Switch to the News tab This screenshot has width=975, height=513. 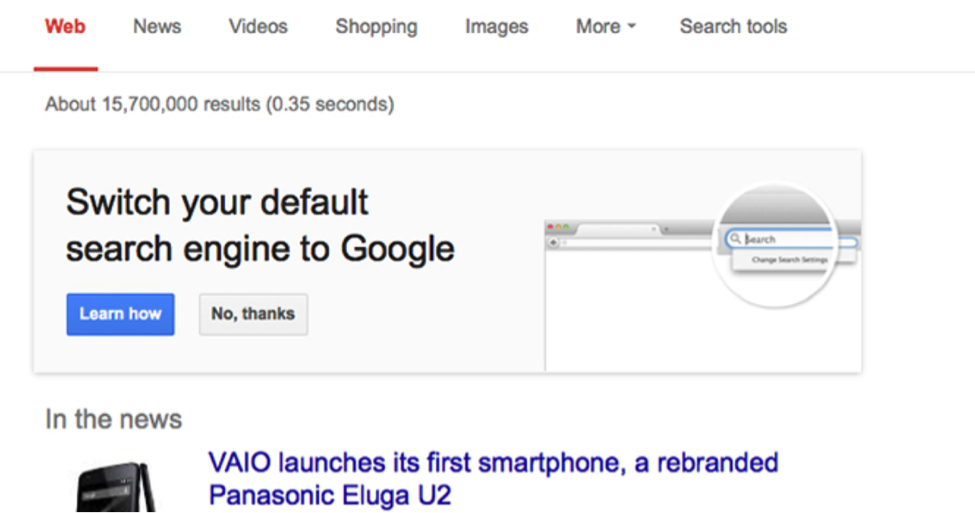click(x=157, y=27)
